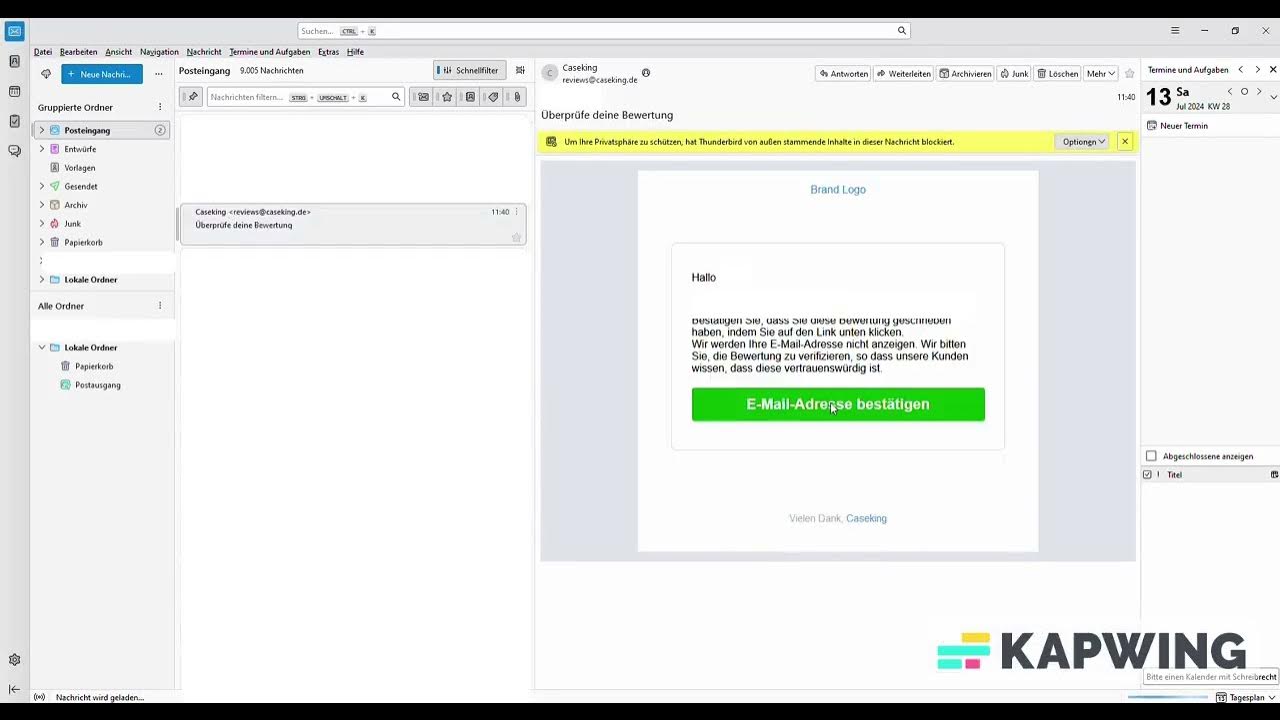
Task: Expand the Entwürfe folder
Action: click(42, 149)
